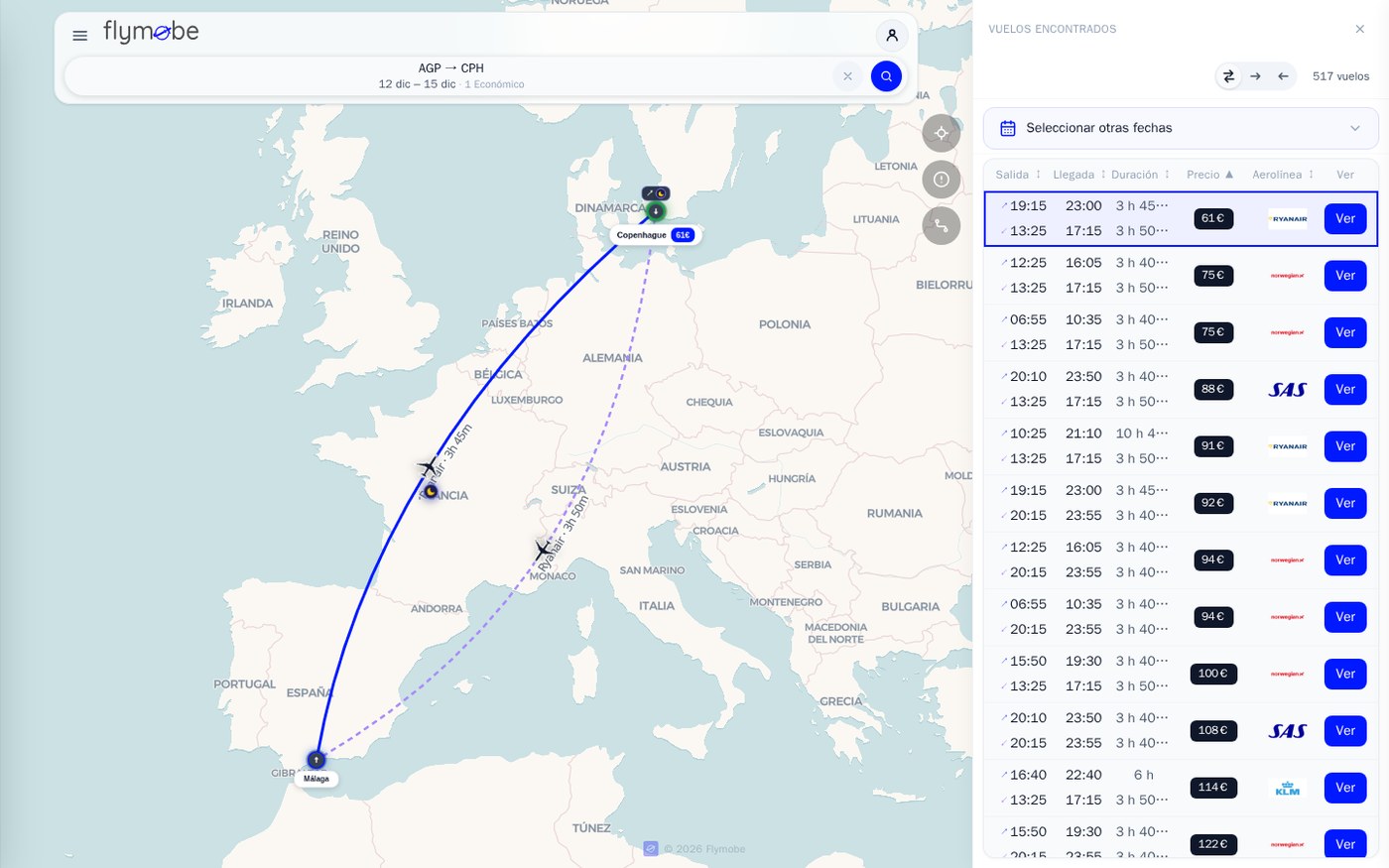Image resolution: width=1389 pixels, height=868 pixels.
Task: Click the flymobe logo
Action: pos(151,33)
